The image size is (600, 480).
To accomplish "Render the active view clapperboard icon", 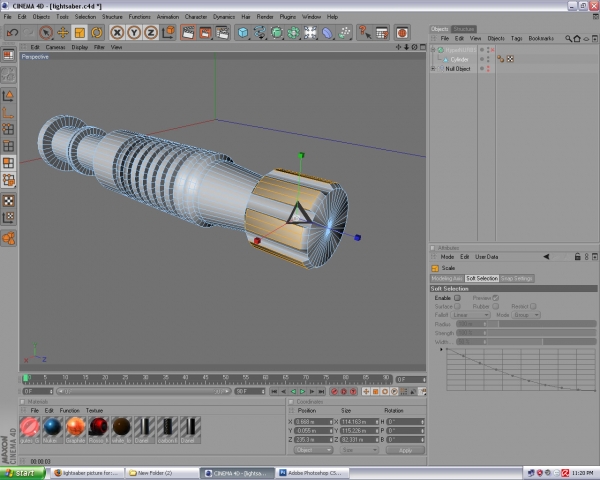I will [x=188, y=33].
